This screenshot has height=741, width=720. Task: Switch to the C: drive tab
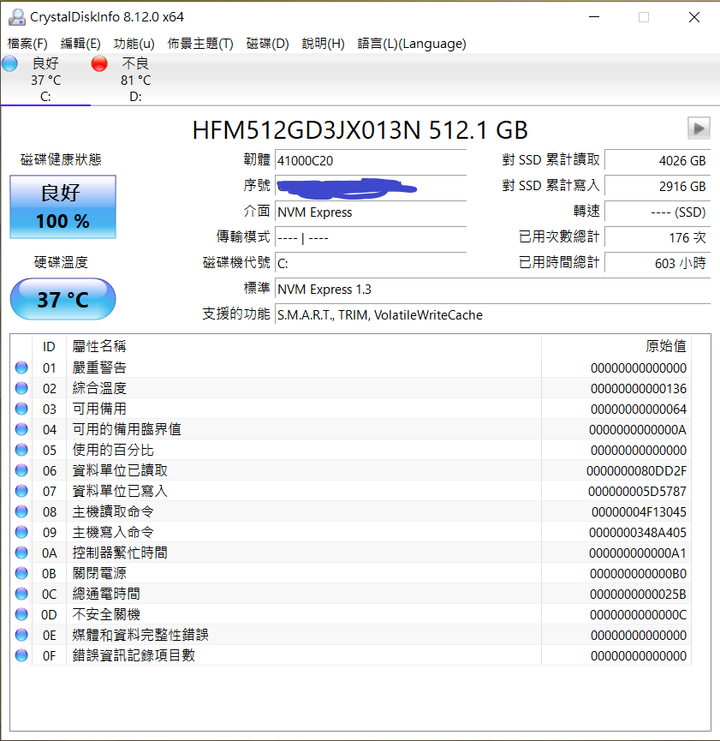tap(45, 79)
